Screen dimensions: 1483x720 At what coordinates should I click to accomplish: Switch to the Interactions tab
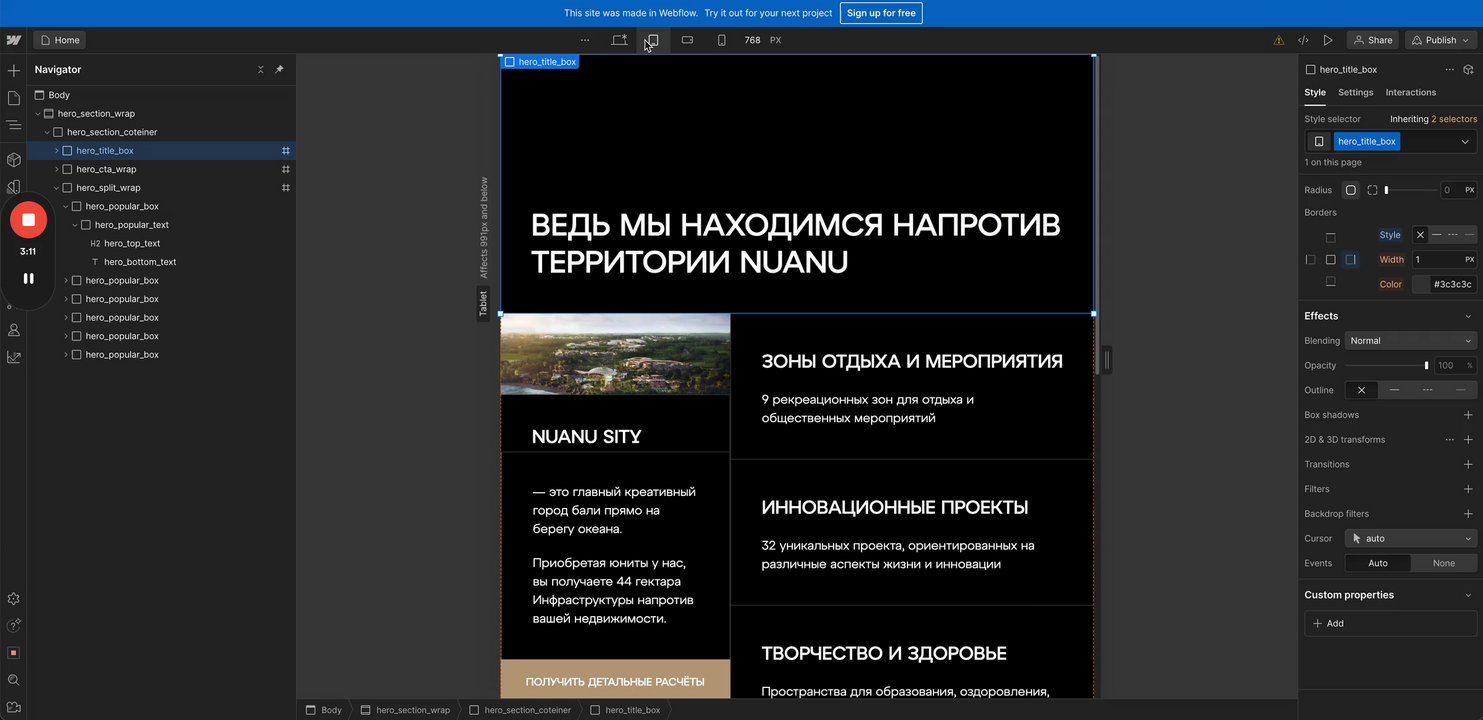pyautogui.click(x=1411, y=92)
